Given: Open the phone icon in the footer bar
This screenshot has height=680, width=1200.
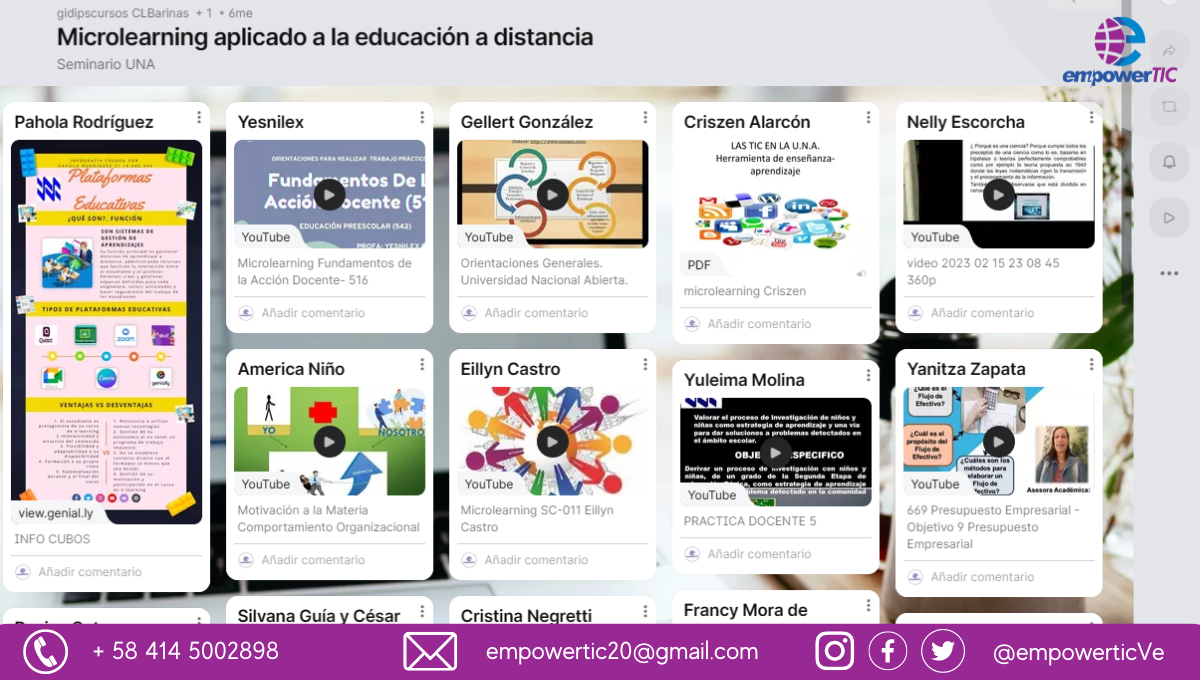Looking at the screenshot, I should coord(44,650).
